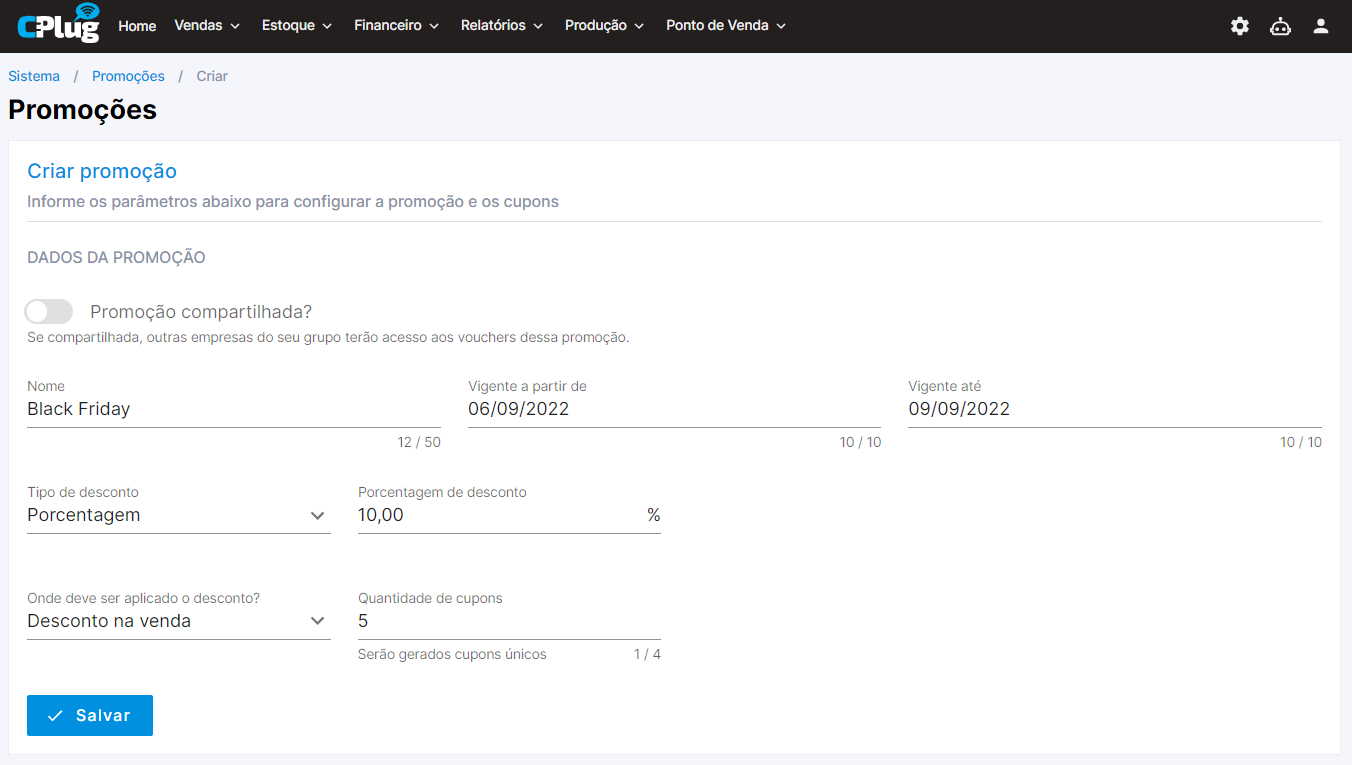Viewport: 1352px width, 765px height.
Task: Click the Nome field with Black Friday
Action: (x=234, y=409)
